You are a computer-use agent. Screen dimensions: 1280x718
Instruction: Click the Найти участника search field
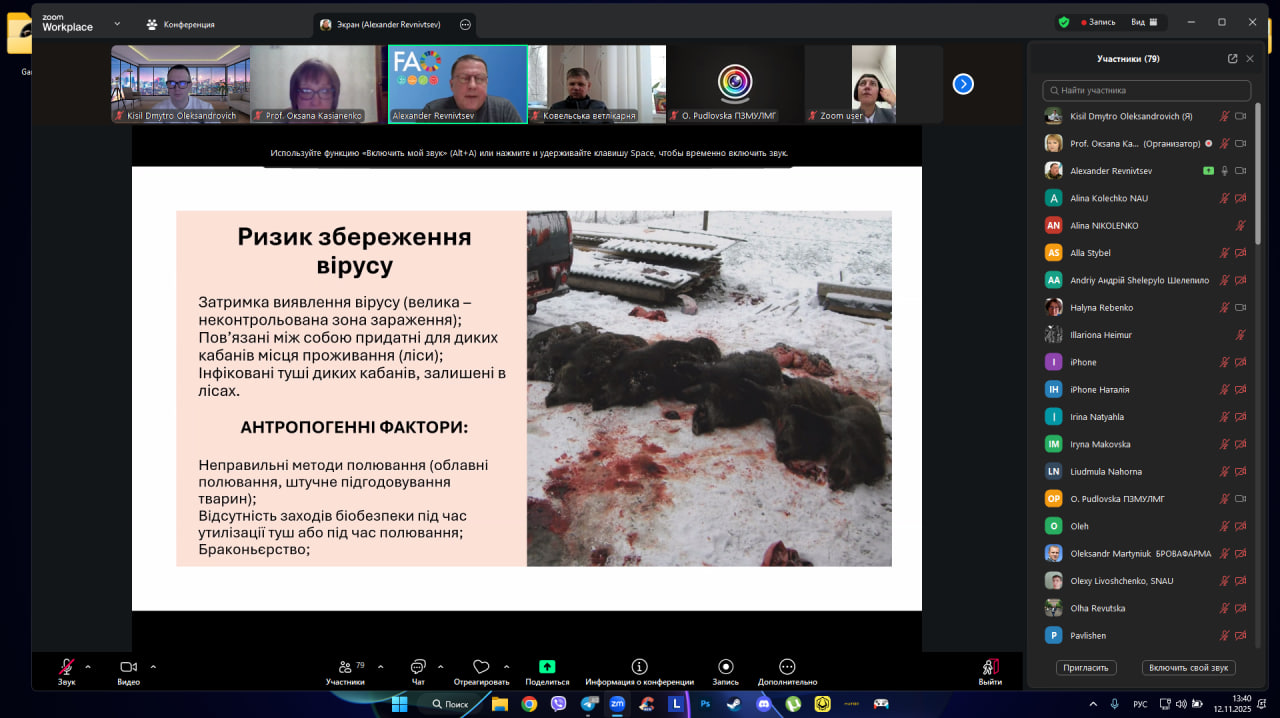tap(1146, 90)
